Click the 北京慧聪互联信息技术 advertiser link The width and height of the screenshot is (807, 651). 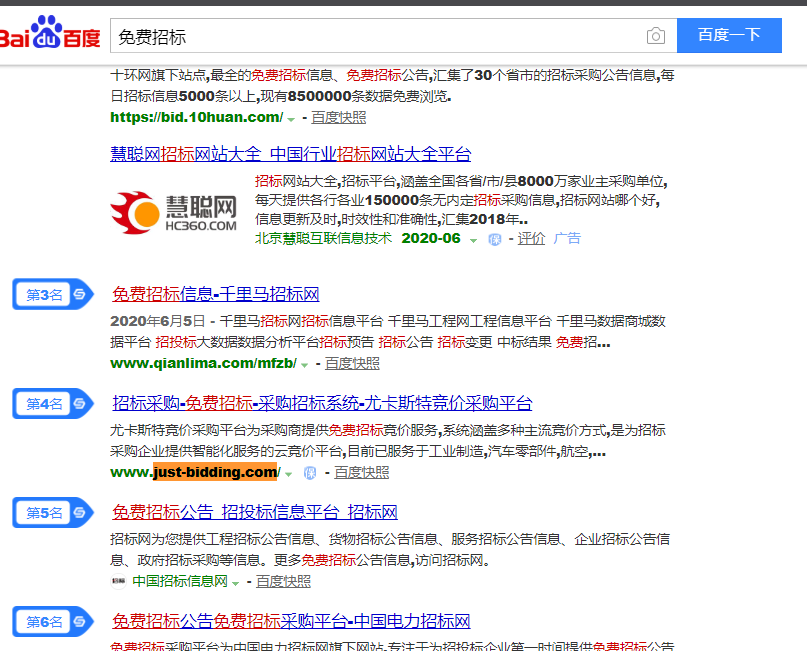pos(324,238)
